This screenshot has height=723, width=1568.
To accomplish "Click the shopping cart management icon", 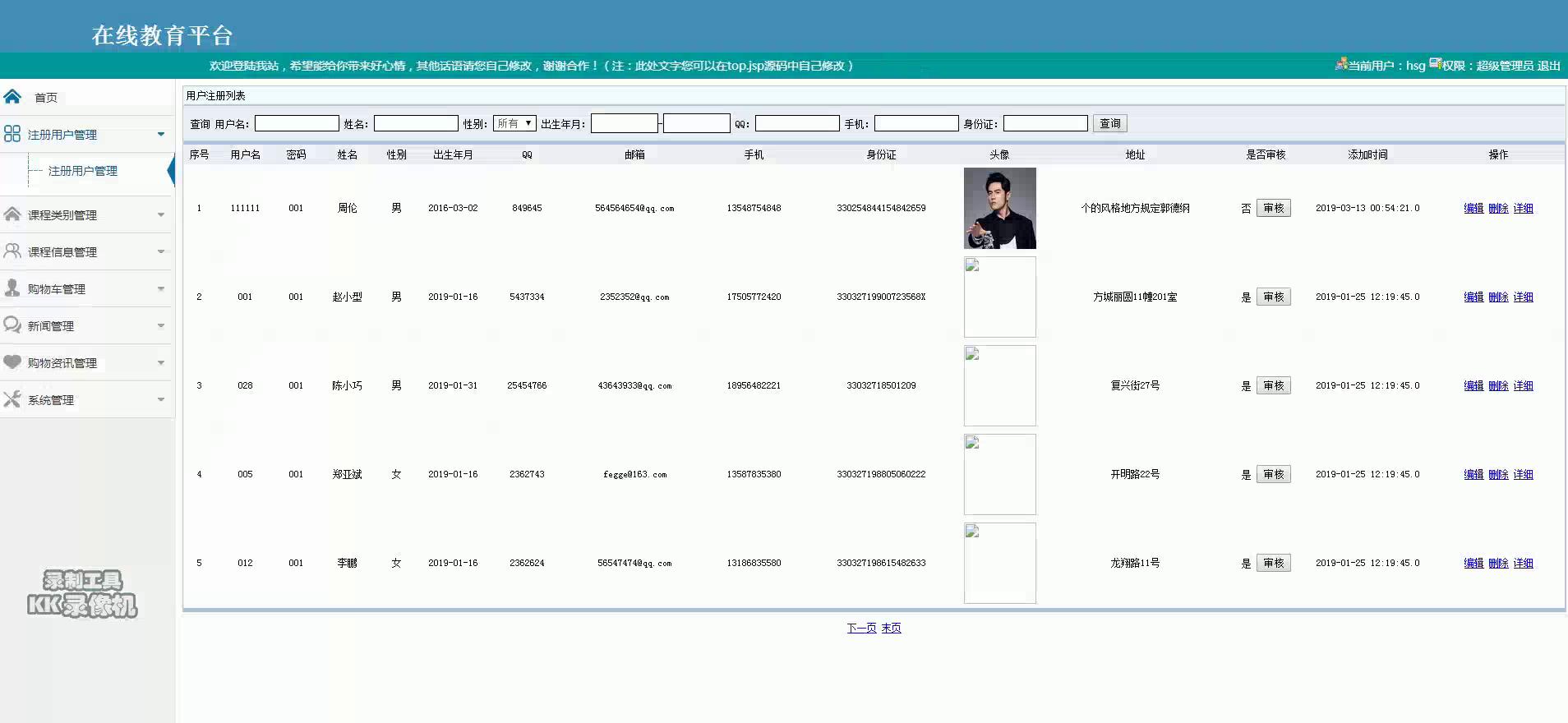I will pos(12,288).
